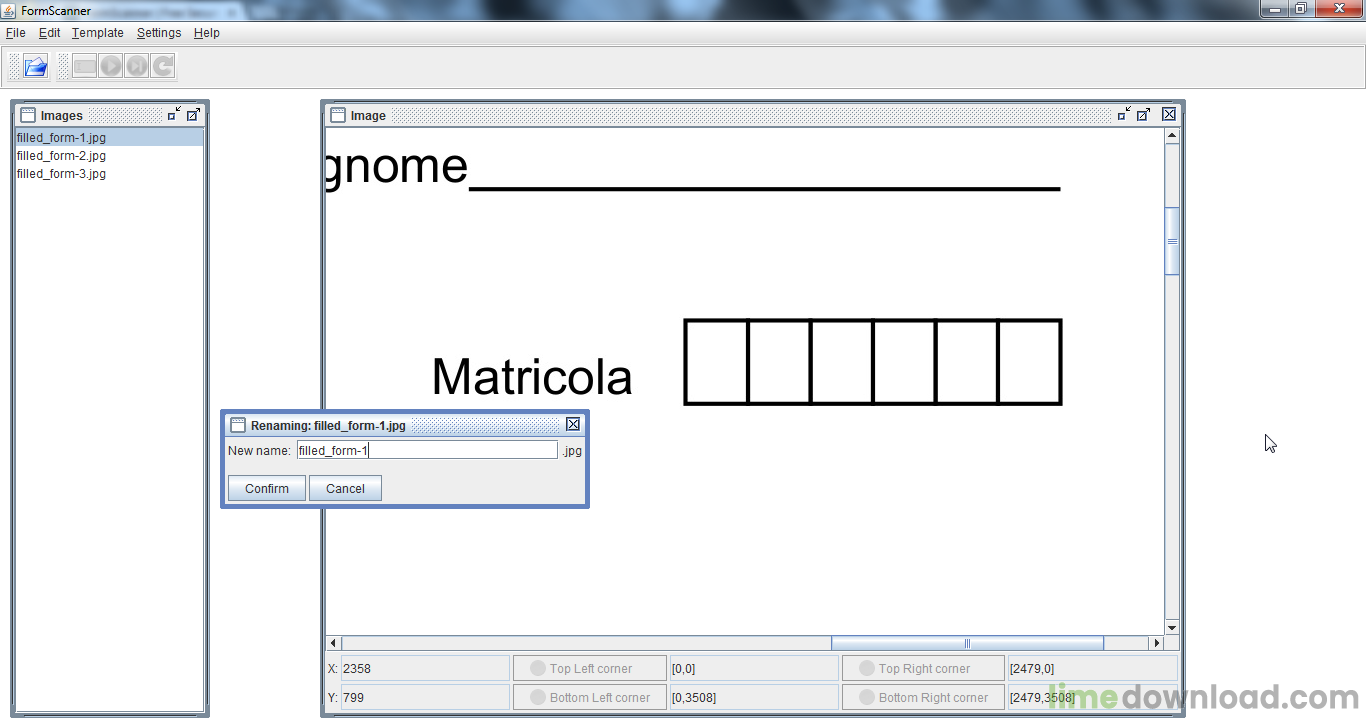Click the rename file toolbar icon
The image size is (1366, 728).
tap(85, 67)
